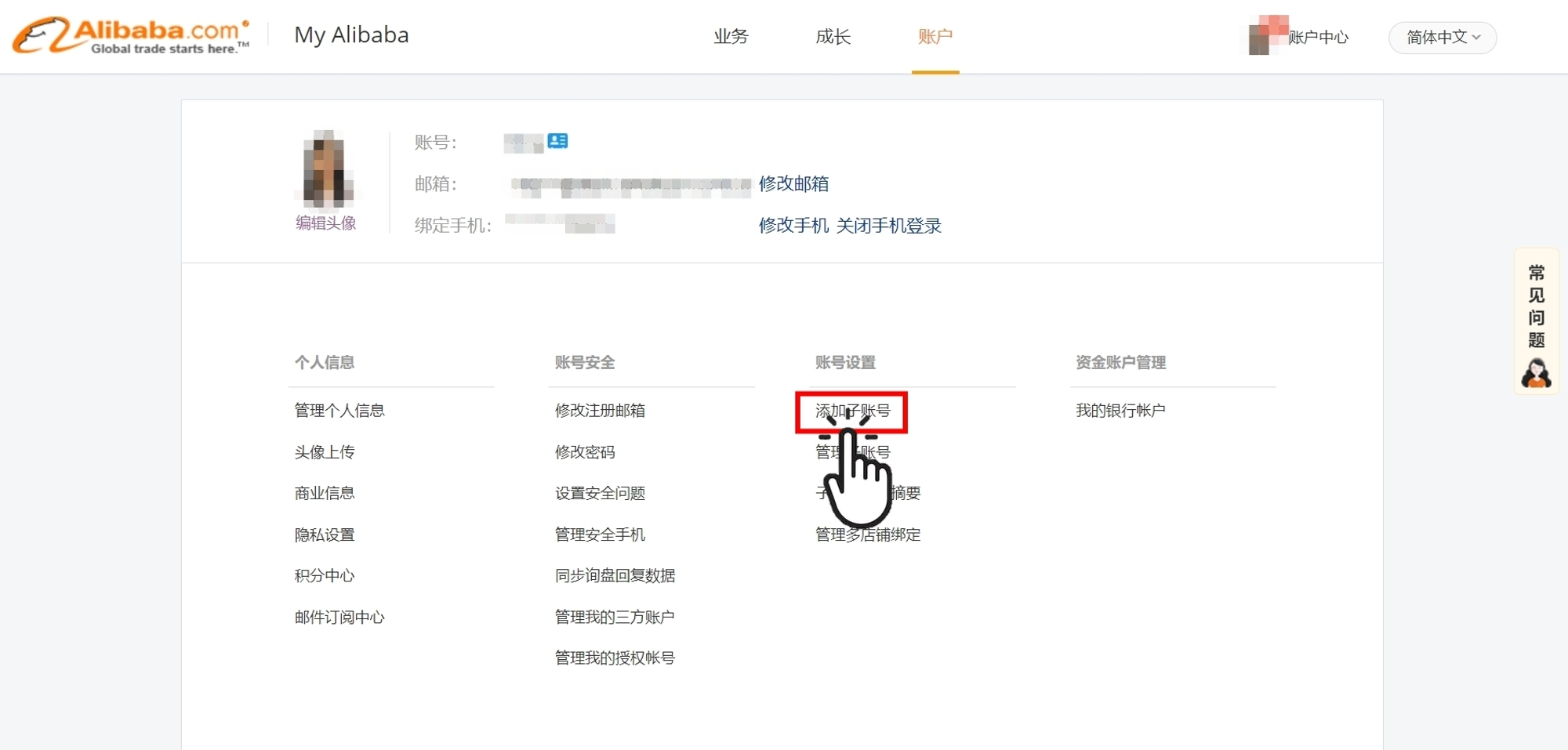
Task: Open 我的银行帐户 under 资金账户管理
Action: pos(1121,410)
